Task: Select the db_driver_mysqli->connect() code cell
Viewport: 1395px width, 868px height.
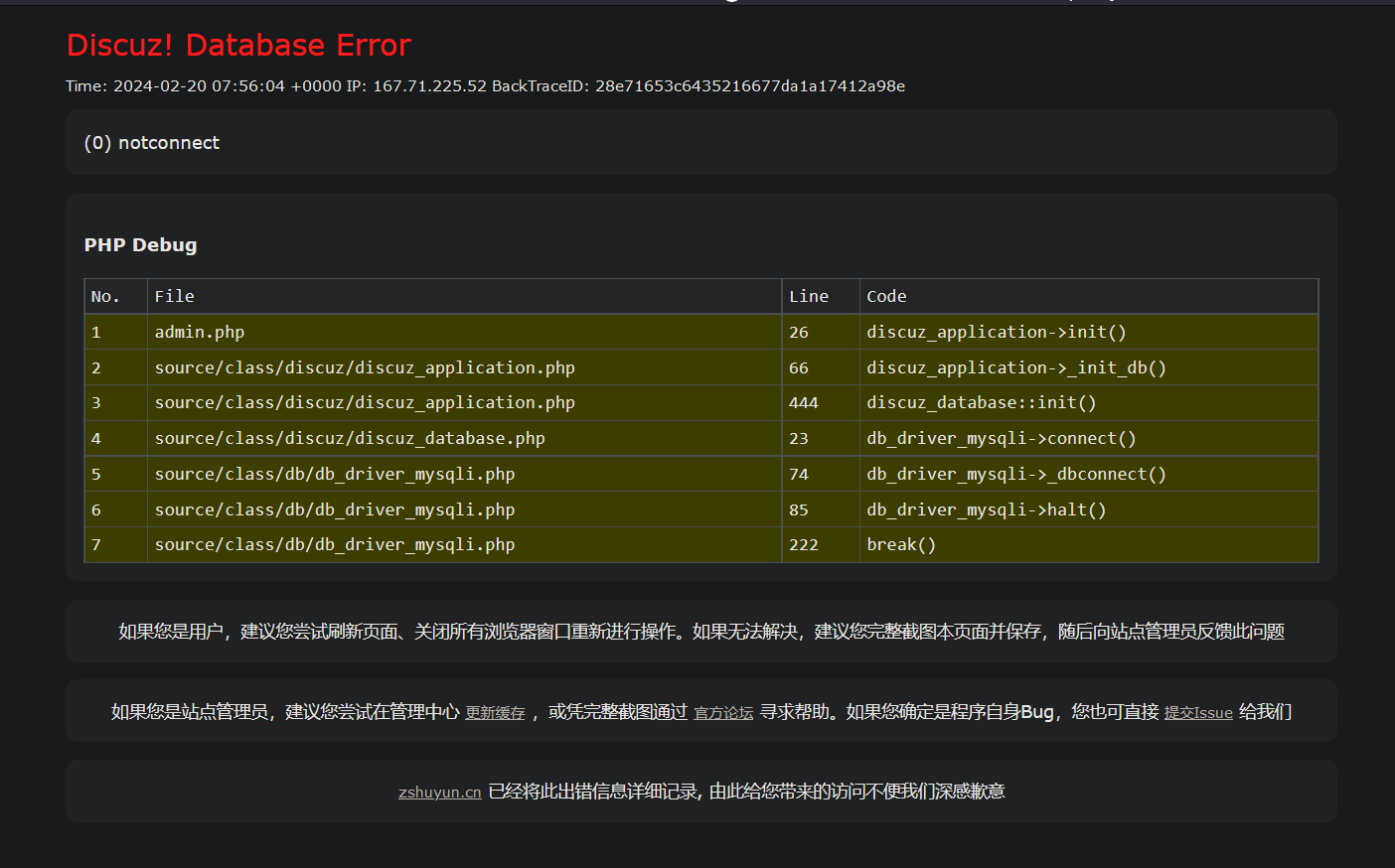Action: click(1001, 439)
